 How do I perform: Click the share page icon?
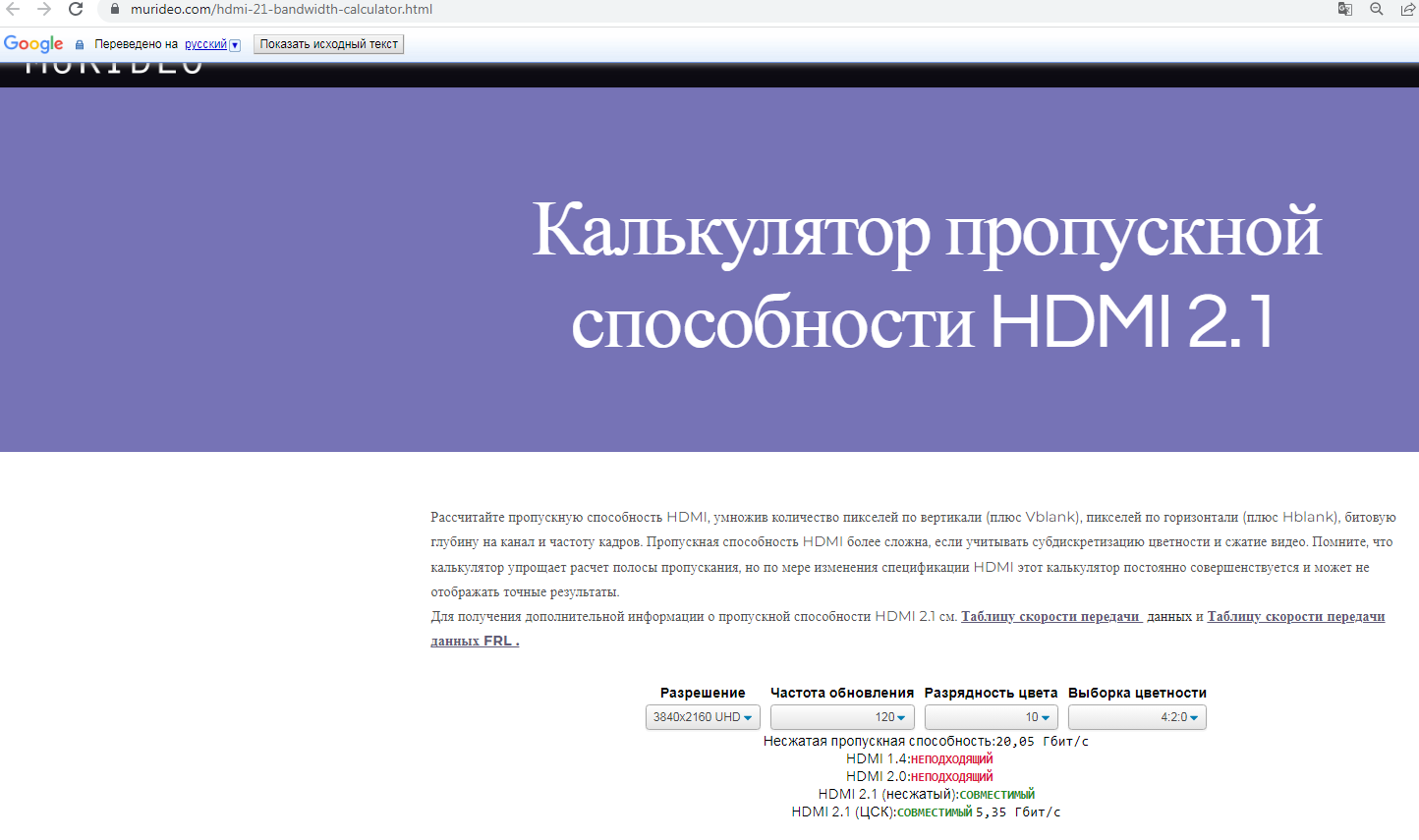1407,9
